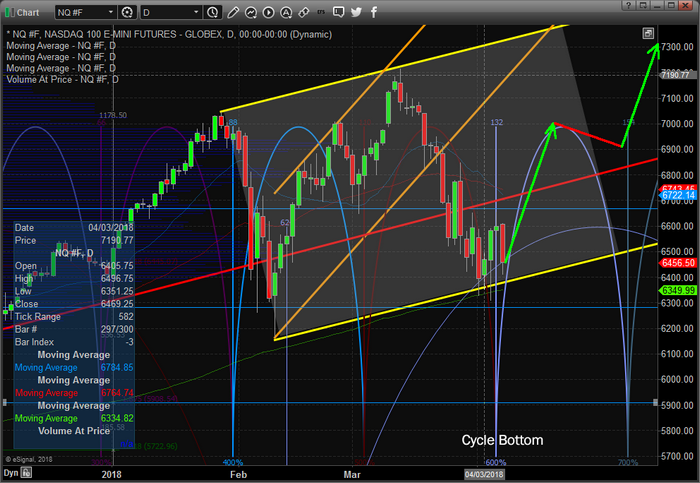The width and height of the screenshot is (700, 483).
Task: Click the 7300.00 price axis label
Action: tap(677, 47)
